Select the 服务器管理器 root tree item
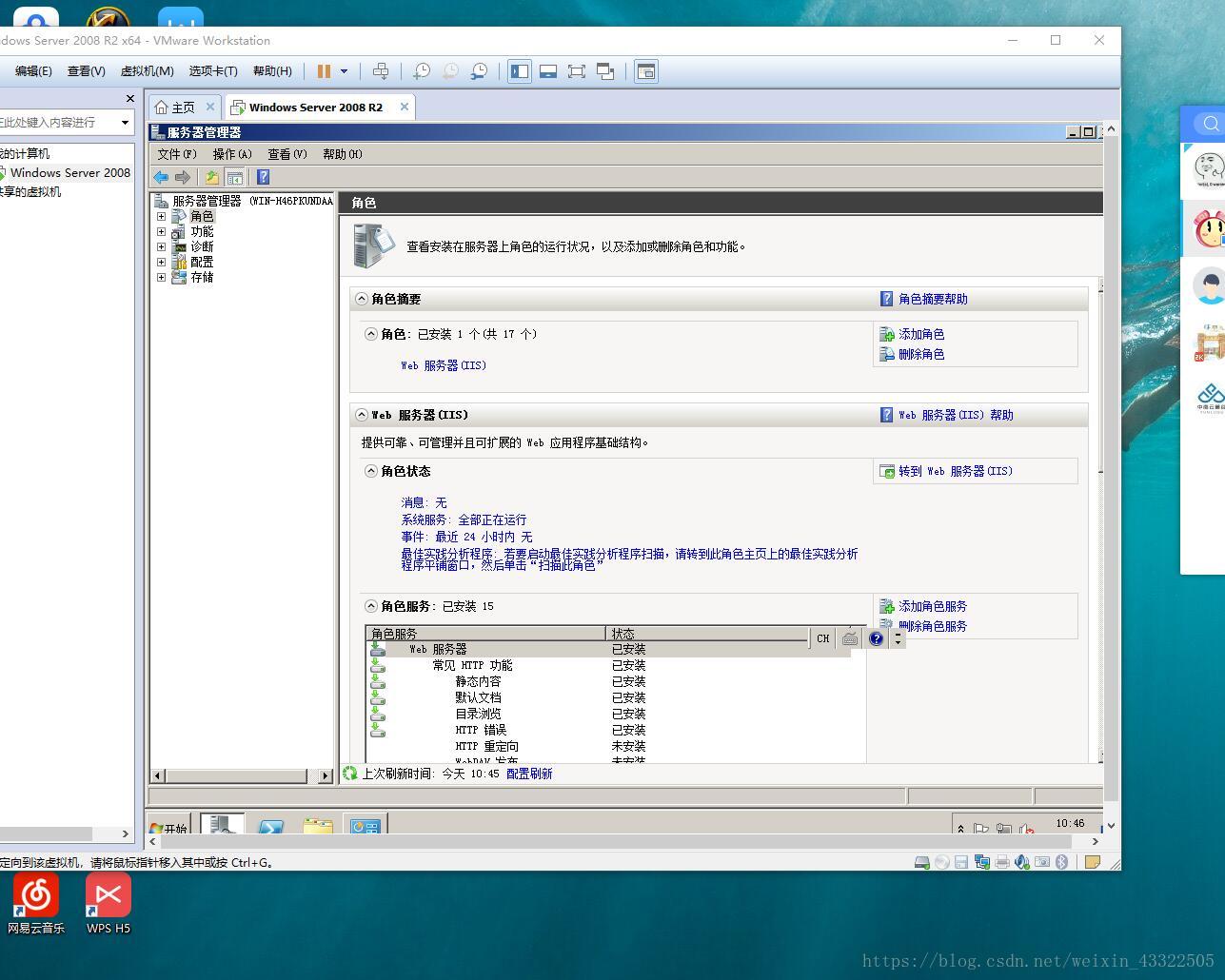 [x=244, y=201]
